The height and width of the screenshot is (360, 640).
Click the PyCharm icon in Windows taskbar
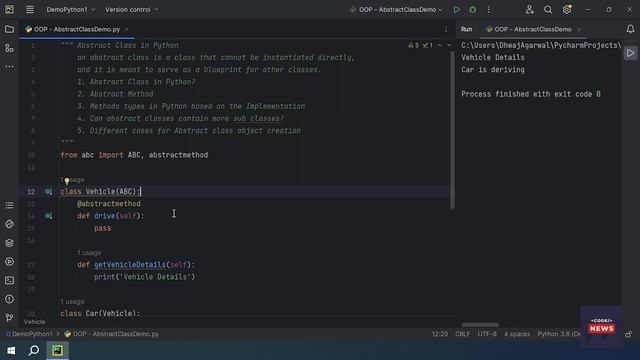(57, 350)
